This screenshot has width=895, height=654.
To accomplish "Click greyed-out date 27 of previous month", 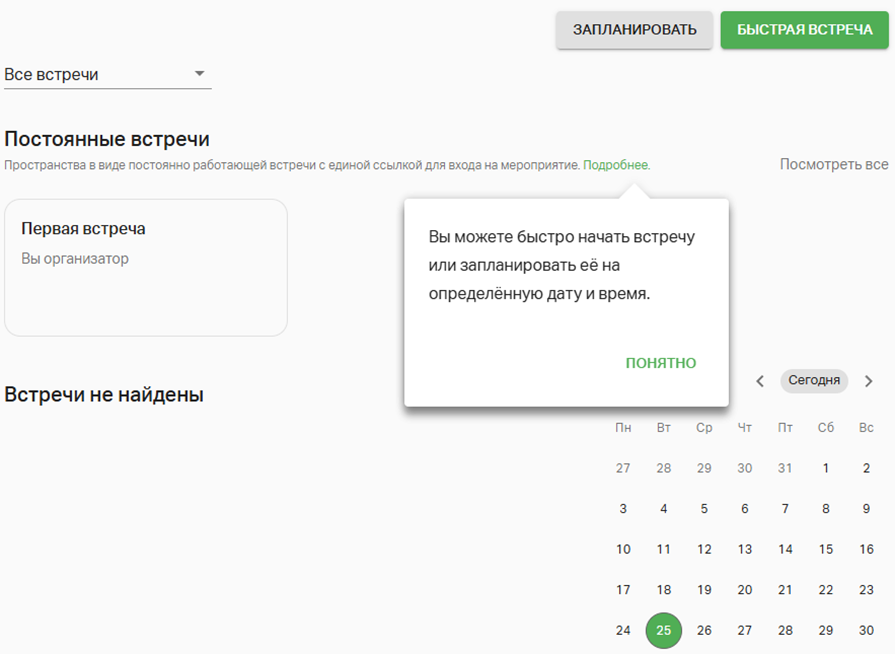I will tap(623, 468).
